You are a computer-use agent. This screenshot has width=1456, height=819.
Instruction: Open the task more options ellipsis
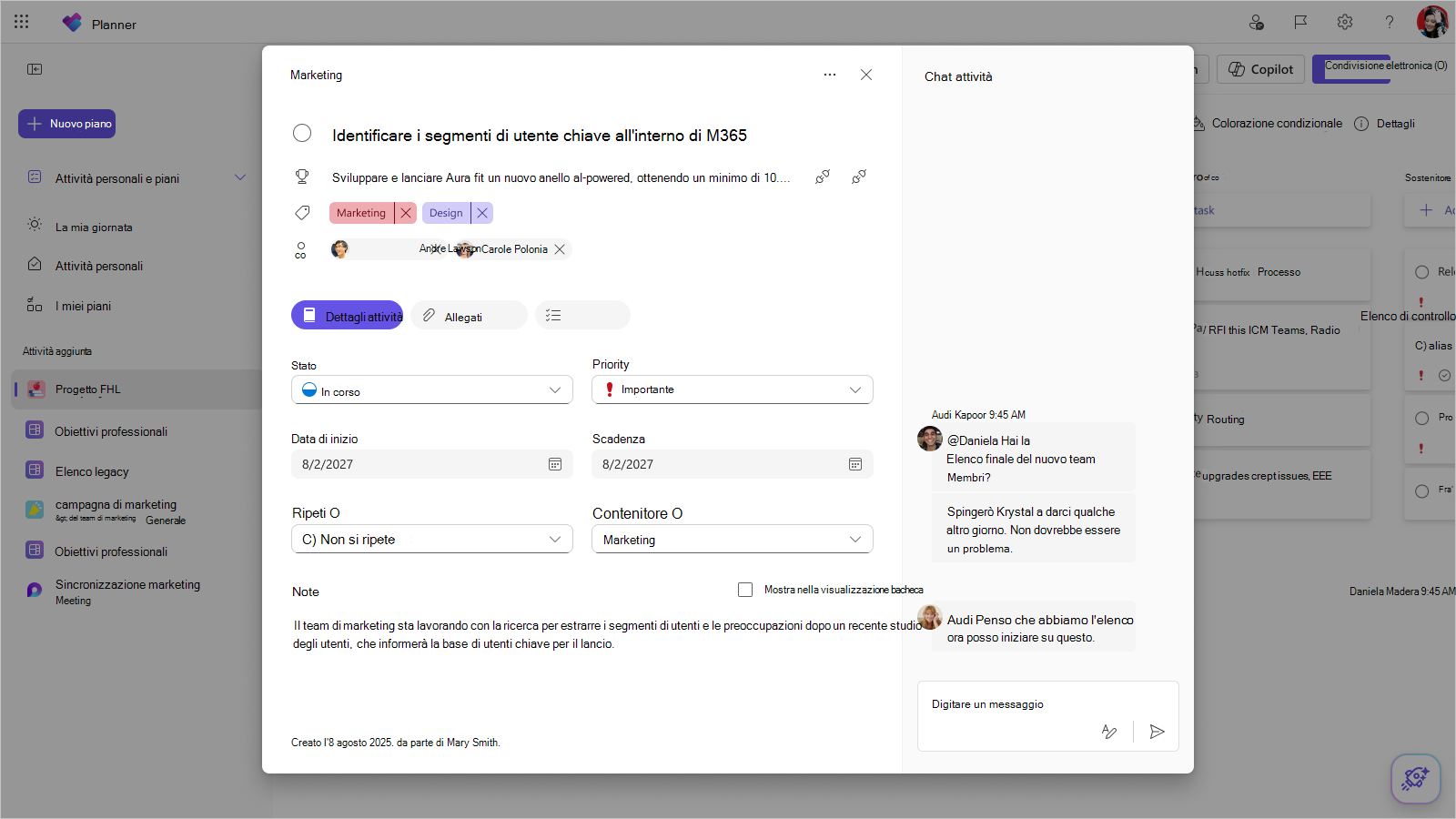pyautogui.click(x=830, y=75)
